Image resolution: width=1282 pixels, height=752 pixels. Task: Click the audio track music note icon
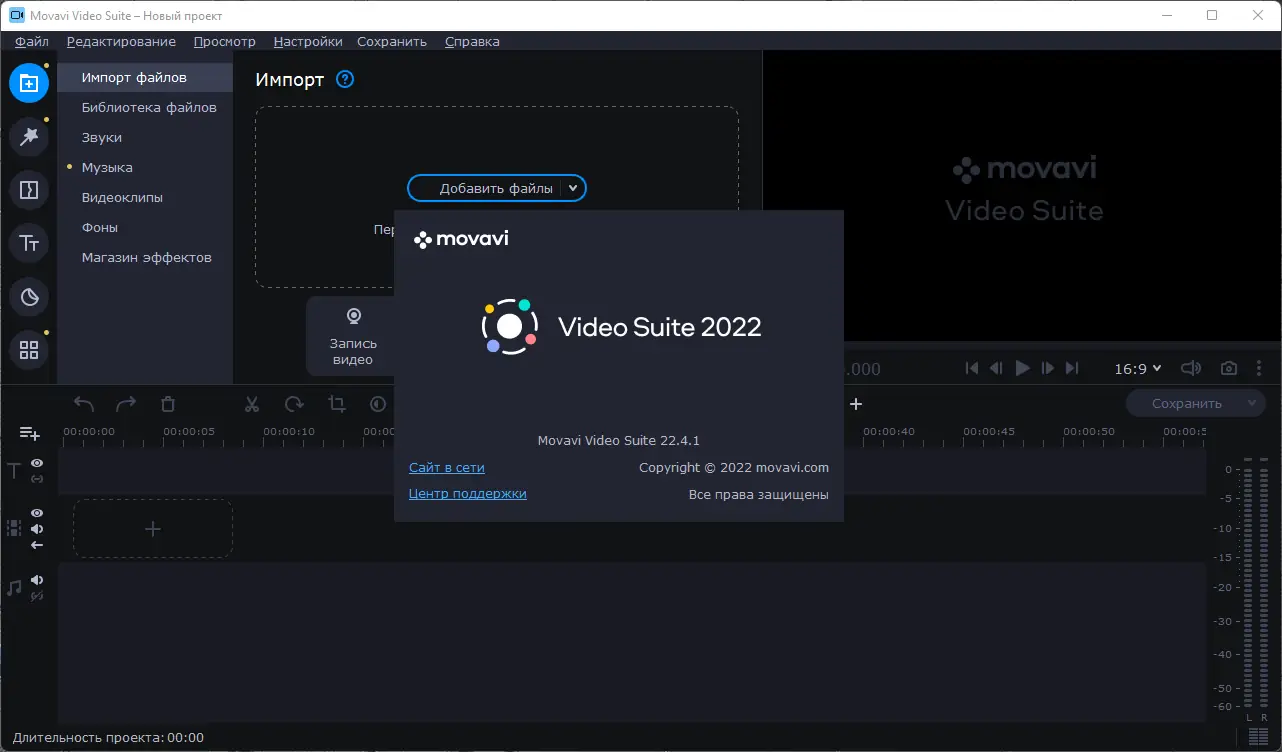[x=14, y=587]
